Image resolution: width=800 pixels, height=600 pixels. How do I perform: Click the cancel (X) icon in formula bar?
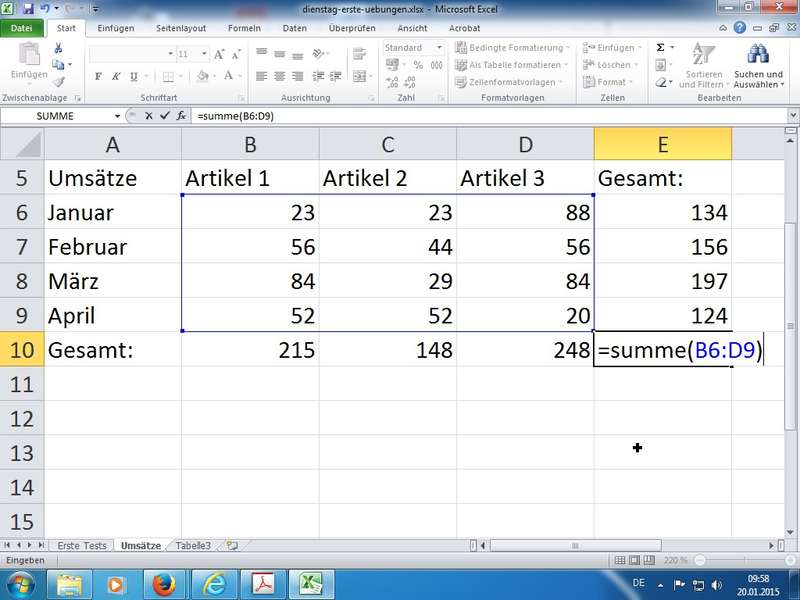pos(149,116)
